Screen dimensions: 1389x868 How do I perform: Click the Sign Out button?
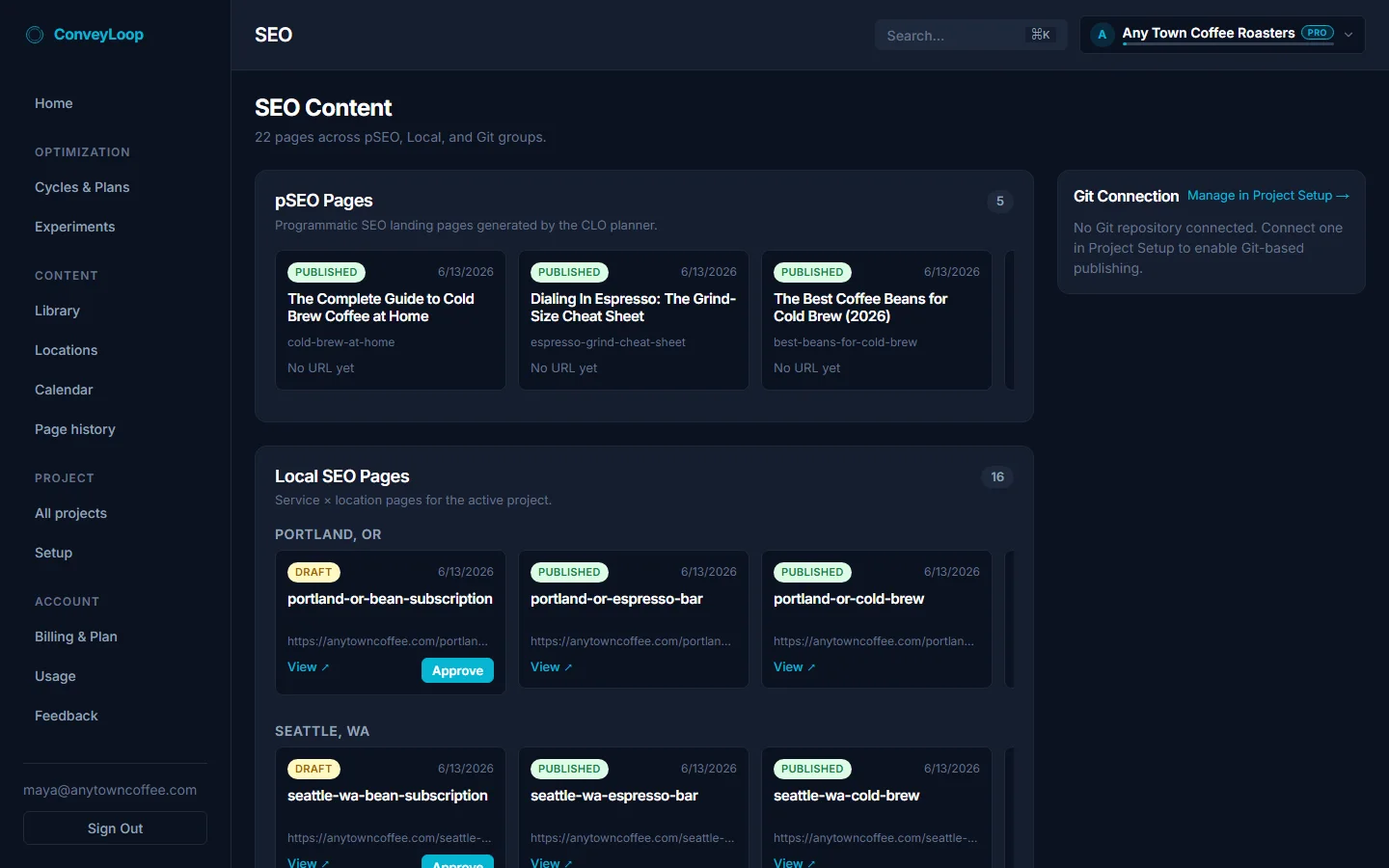click(115, 828)
